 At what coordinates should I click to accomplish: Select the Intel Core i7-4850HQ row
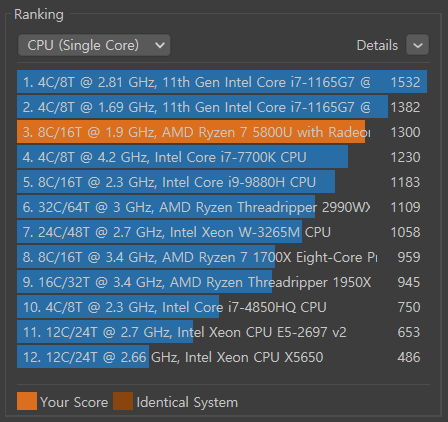click(222, 307)
